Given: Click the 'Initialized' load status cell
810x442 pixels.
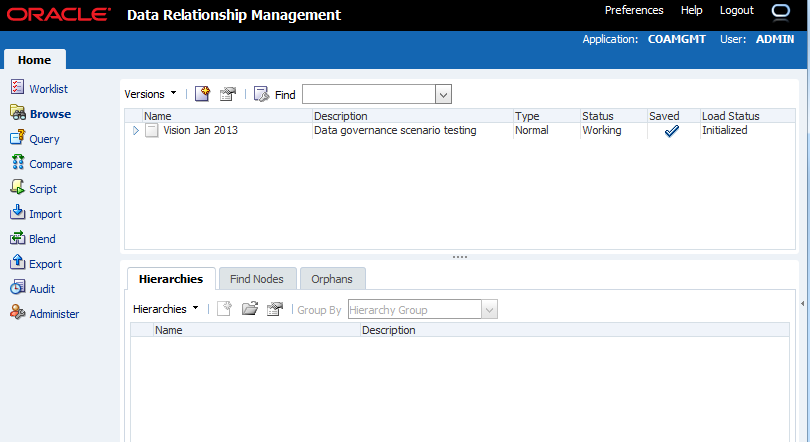Looking at the screenshot, I should 724,130.
